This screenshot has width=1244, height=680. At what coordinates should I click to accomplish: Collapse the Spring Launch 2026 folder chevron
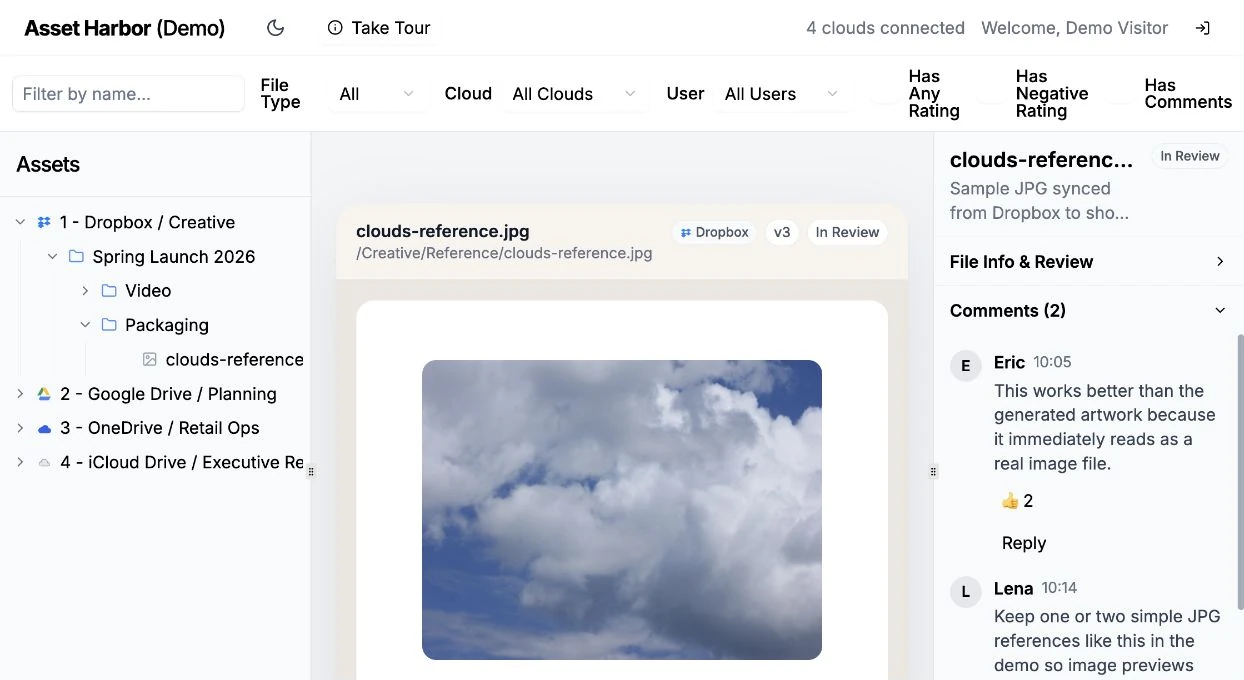tap(53, 257)
